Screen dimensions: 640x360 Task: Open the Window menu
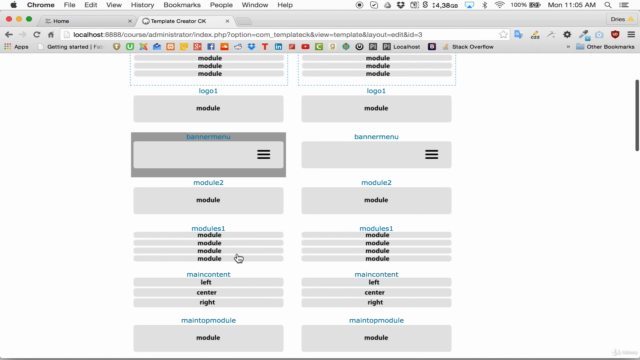[255, 5]
